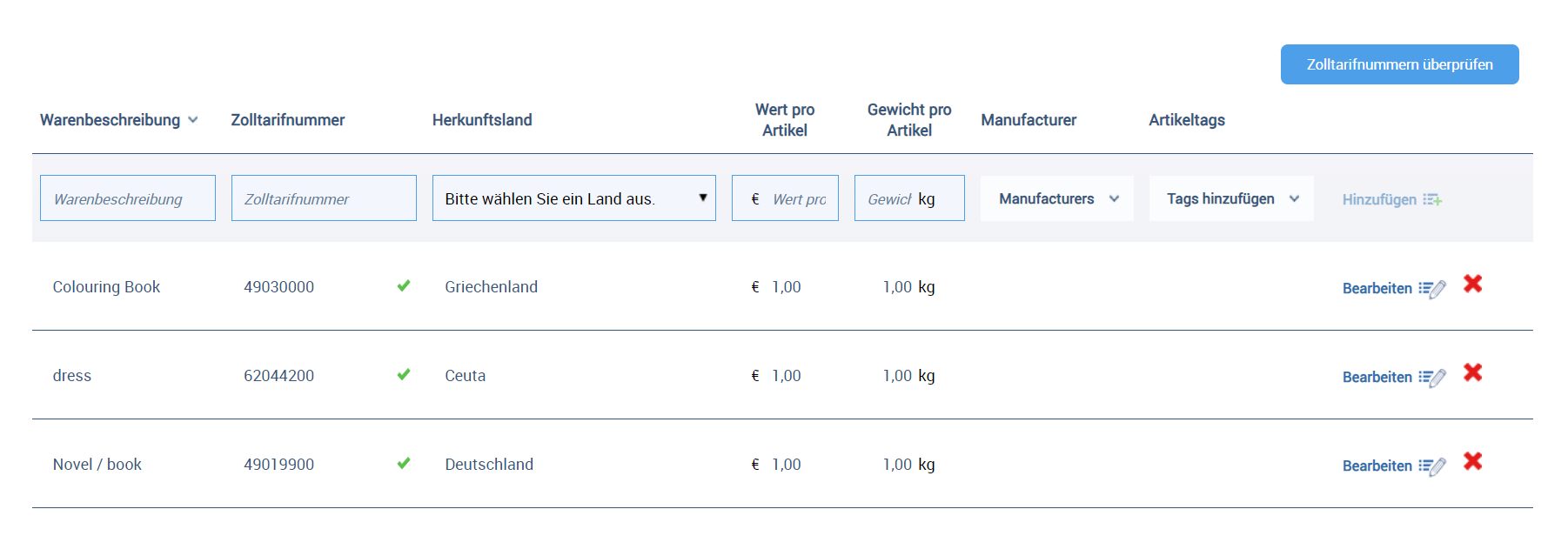
Task: Click the edit pencil icon for Novel / book
Action: coord(1432,466)
